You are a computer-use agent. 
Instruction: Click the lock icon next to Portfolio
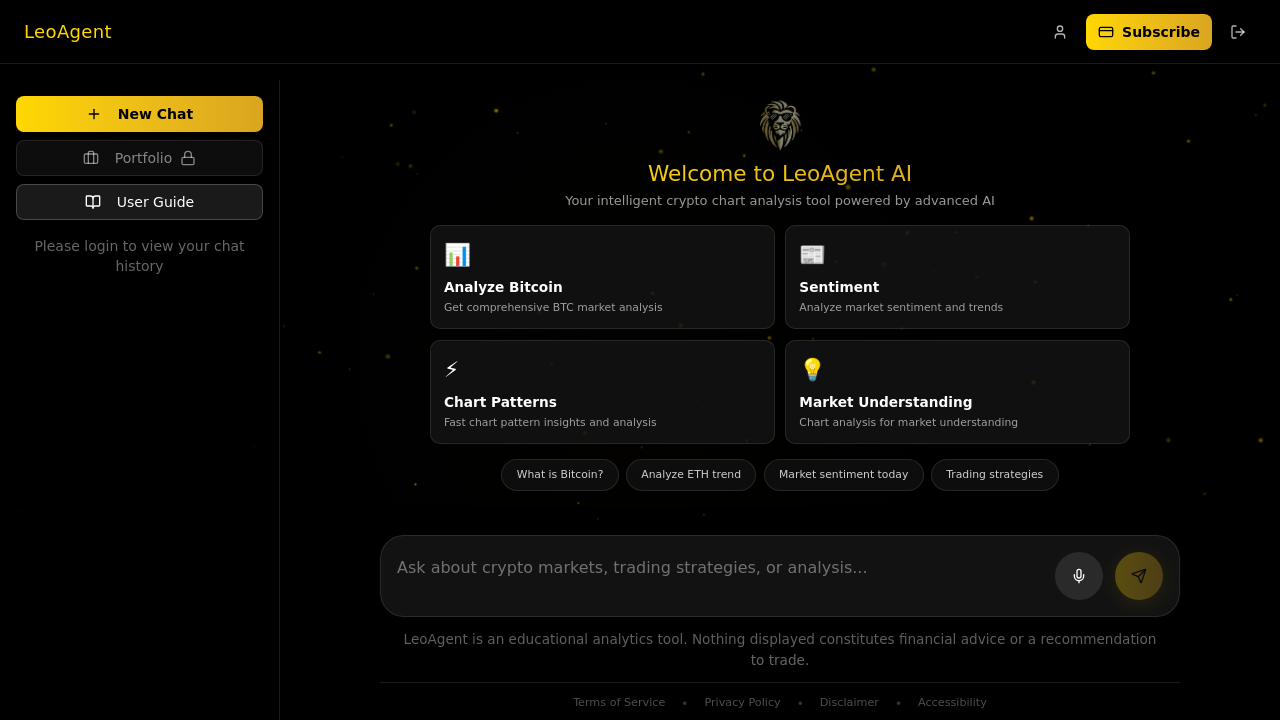coord(189,158)
